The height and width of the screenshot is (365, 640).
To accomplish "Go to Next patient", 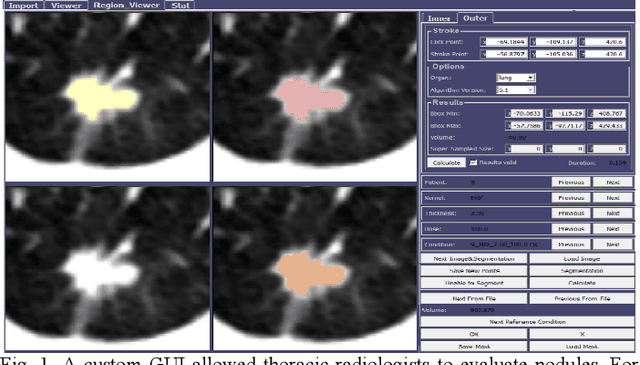I will 613,182.
